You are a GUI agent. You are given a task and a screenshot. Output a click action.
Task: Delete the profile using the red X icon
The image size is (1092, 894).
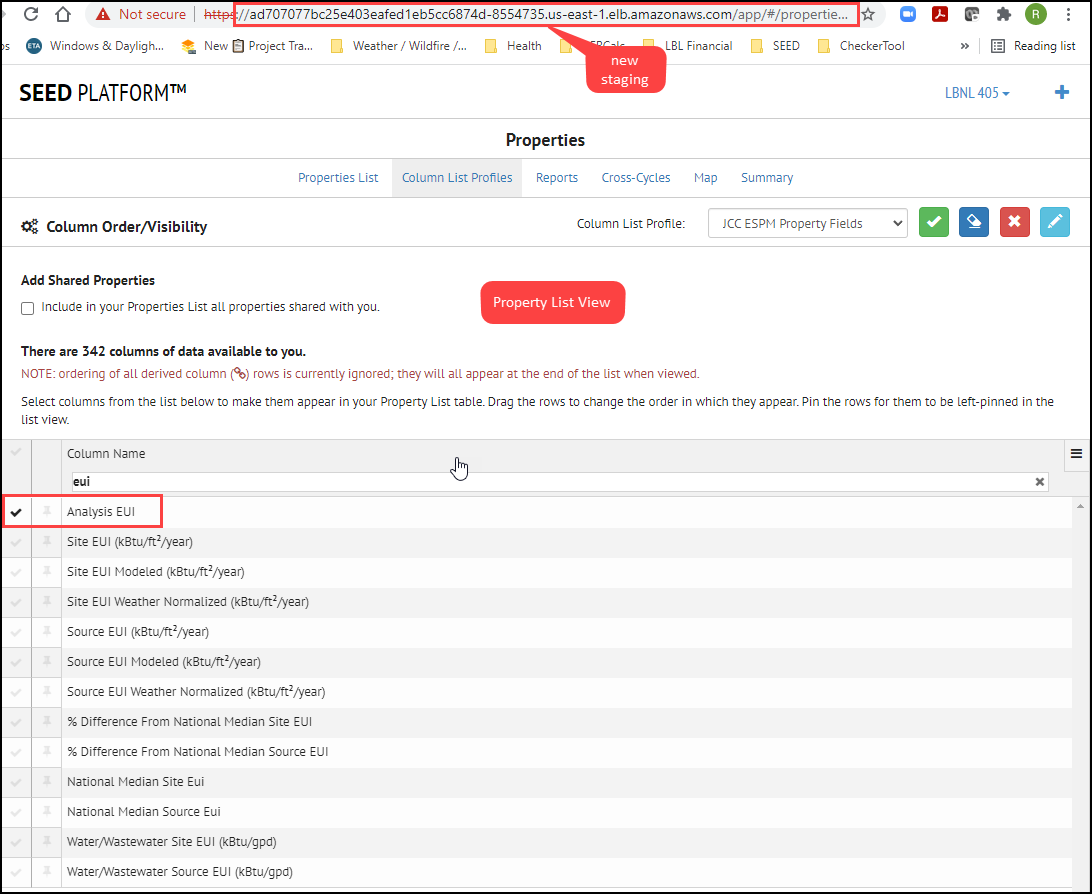pyautogui.click(x=1014, y=222)
